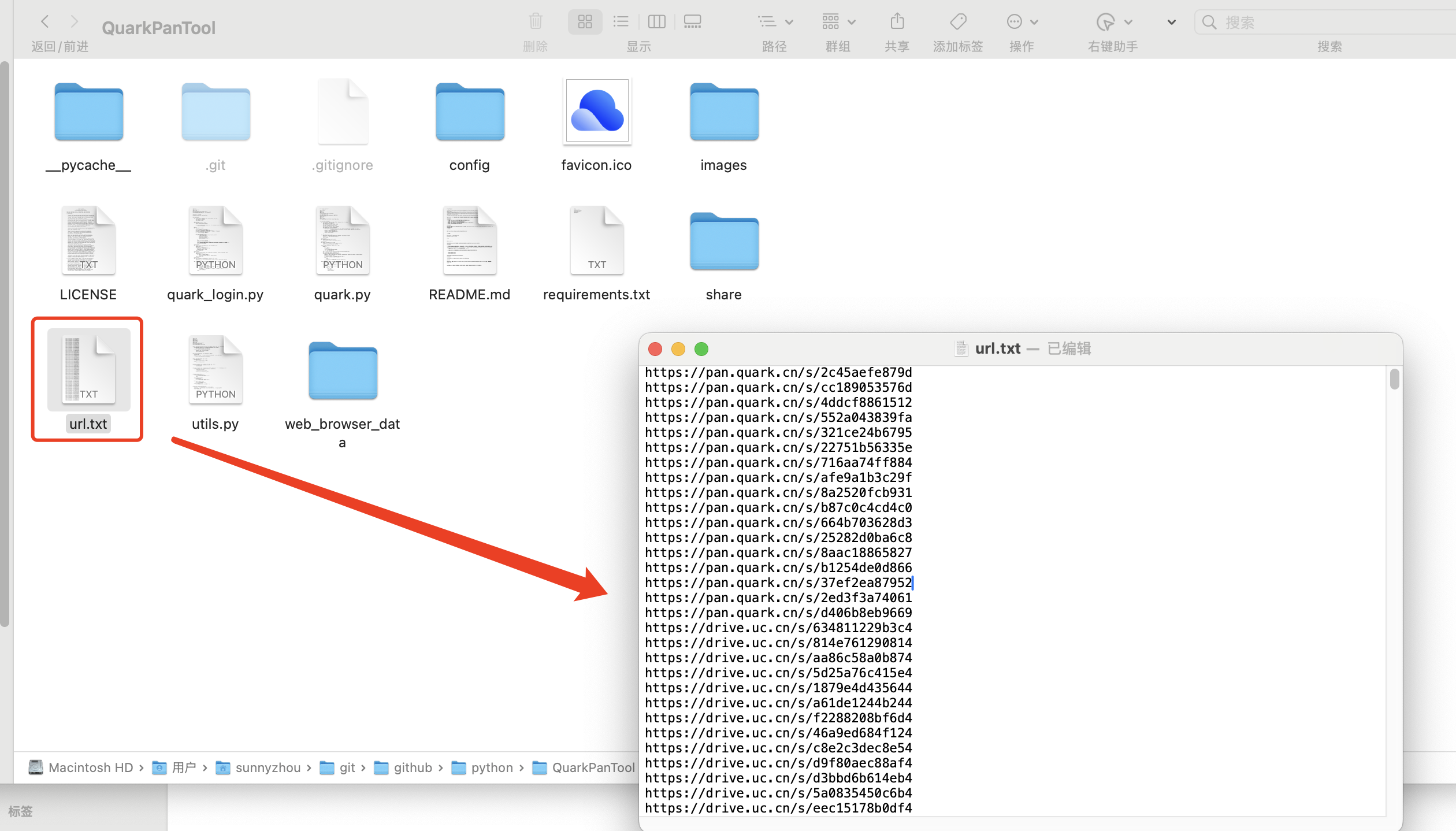Image resolution: width=1456 pixels, height=831 pixels.
Task: Click sunnyzhou in the path bar
Action: 268,767
